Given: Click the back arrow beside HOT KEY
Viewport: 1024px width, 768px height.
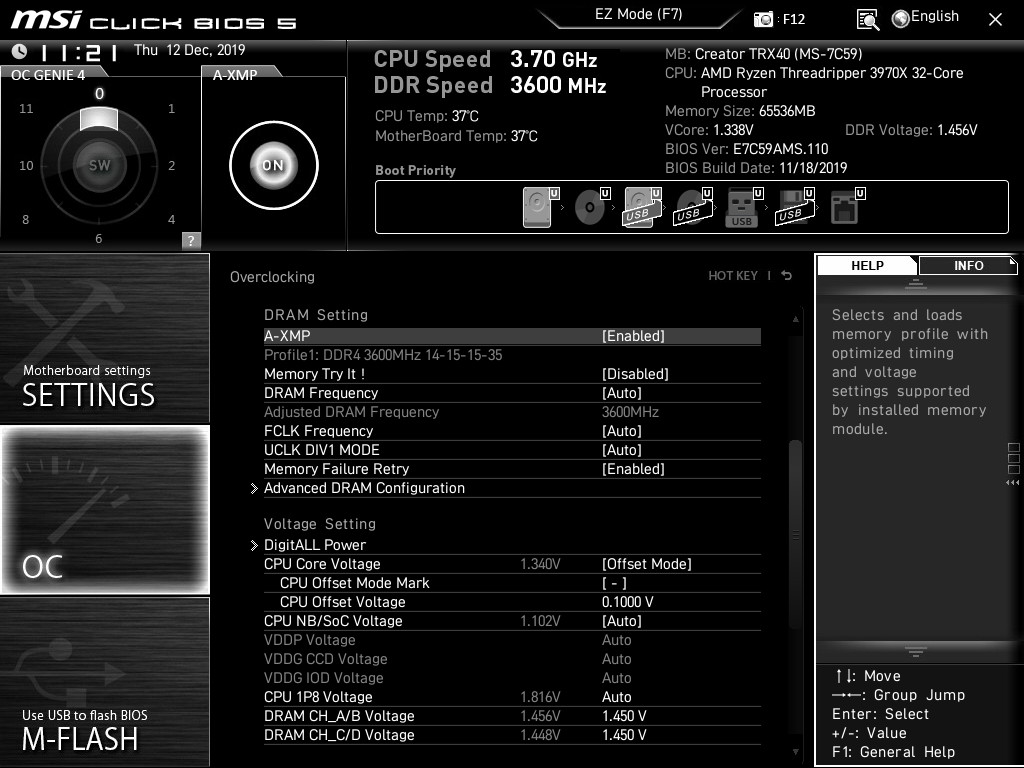Looking at the screenshot, I should click(787, 276).
